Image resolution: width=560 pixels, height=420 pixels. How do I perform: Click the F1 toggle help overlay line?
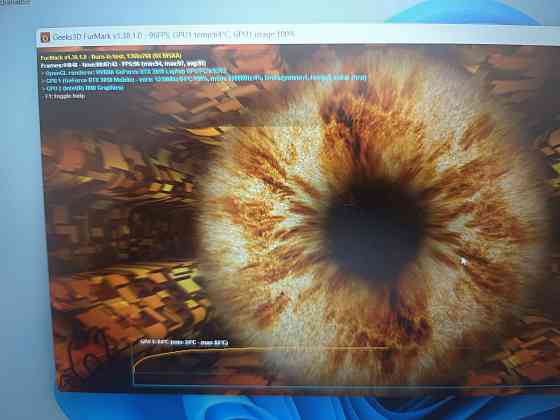(65, 96)
